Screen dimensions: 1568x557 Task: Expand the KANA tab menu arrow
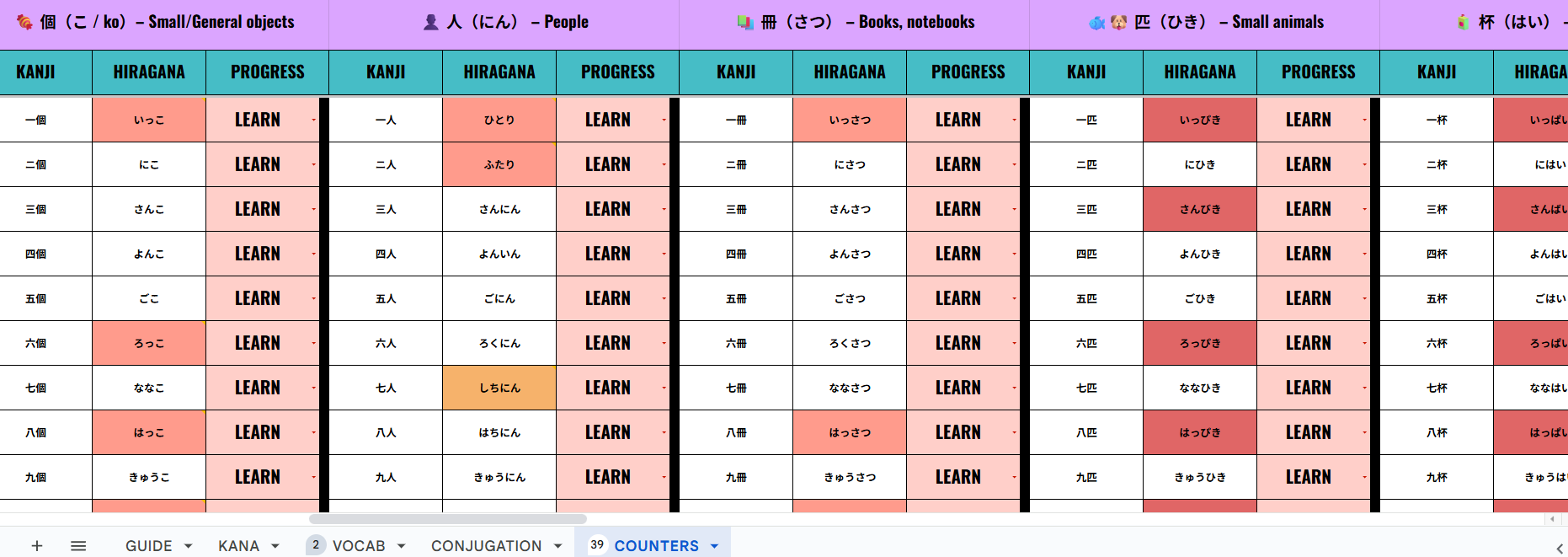point(275,546)
